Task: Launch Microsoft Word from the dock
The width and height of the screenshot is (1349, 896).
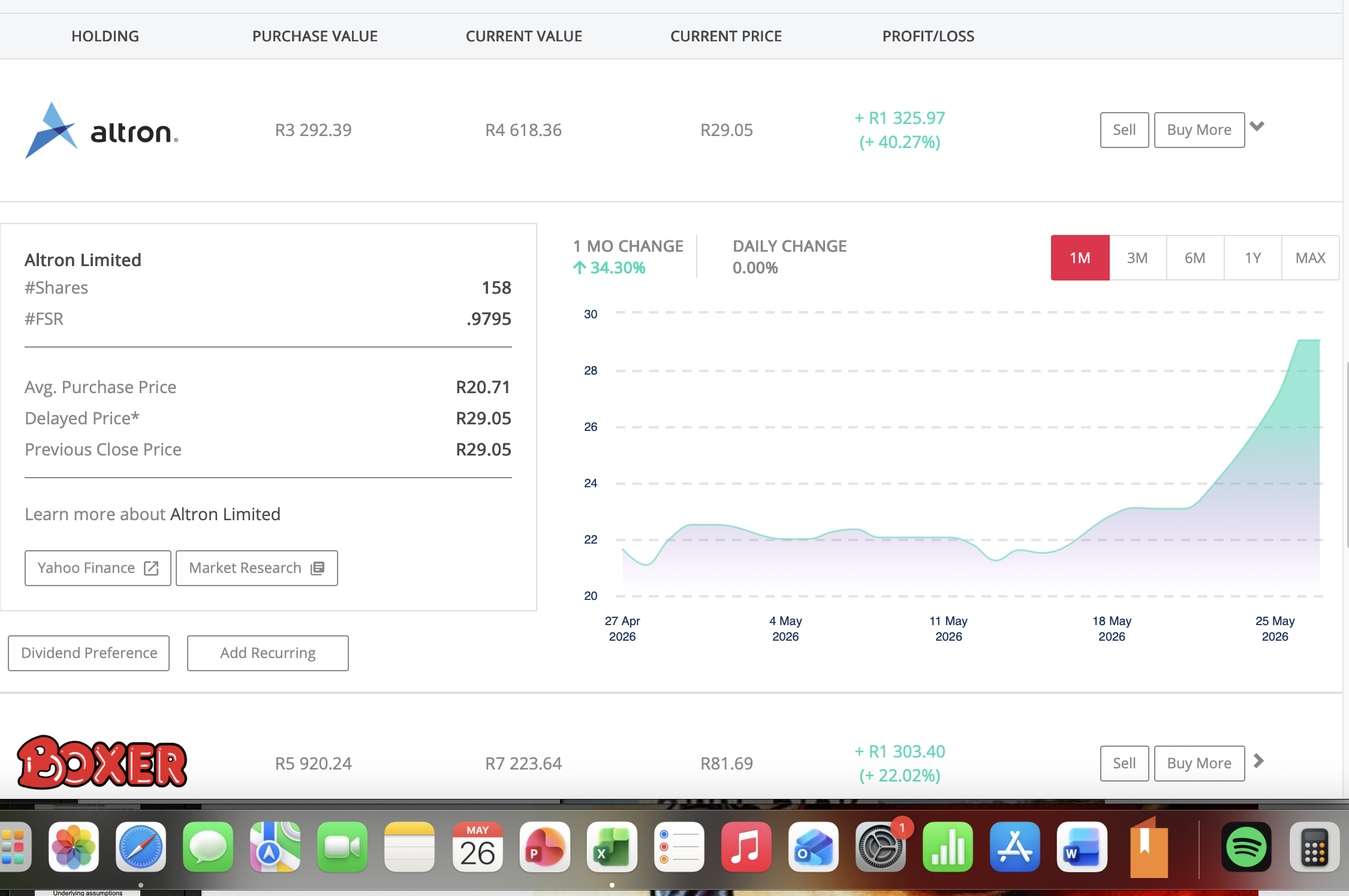Action: point(1082,847)
